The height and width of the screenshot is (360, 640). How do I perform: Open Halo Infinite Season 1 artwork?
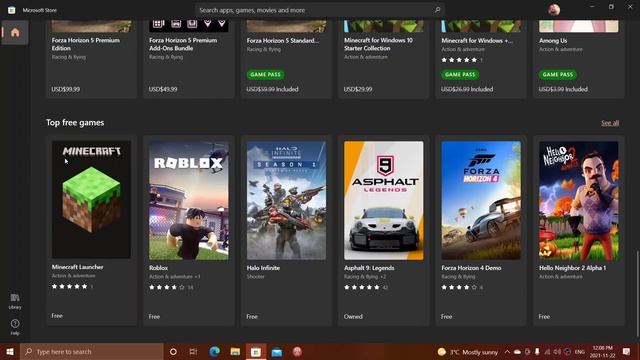[286, 200]
